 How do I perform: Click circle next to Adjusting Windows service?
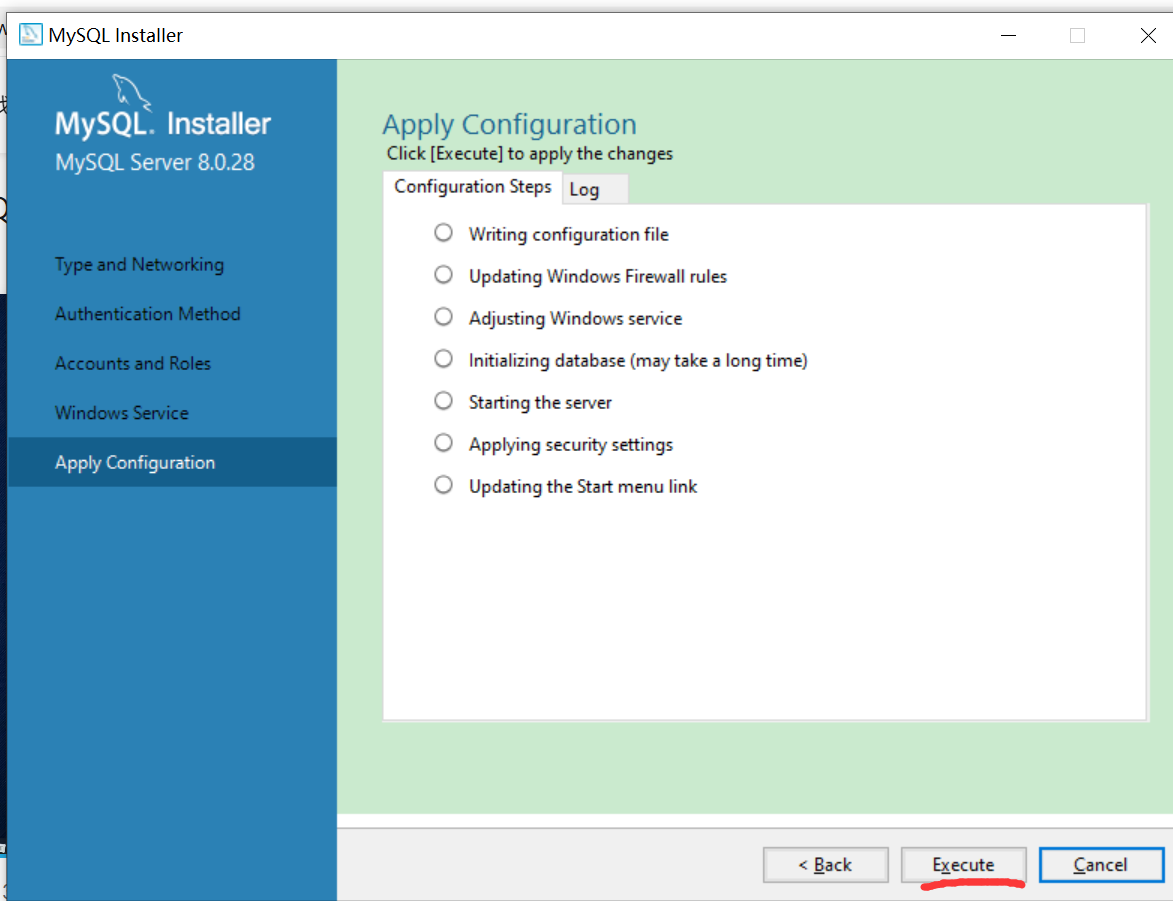[444, 317]
